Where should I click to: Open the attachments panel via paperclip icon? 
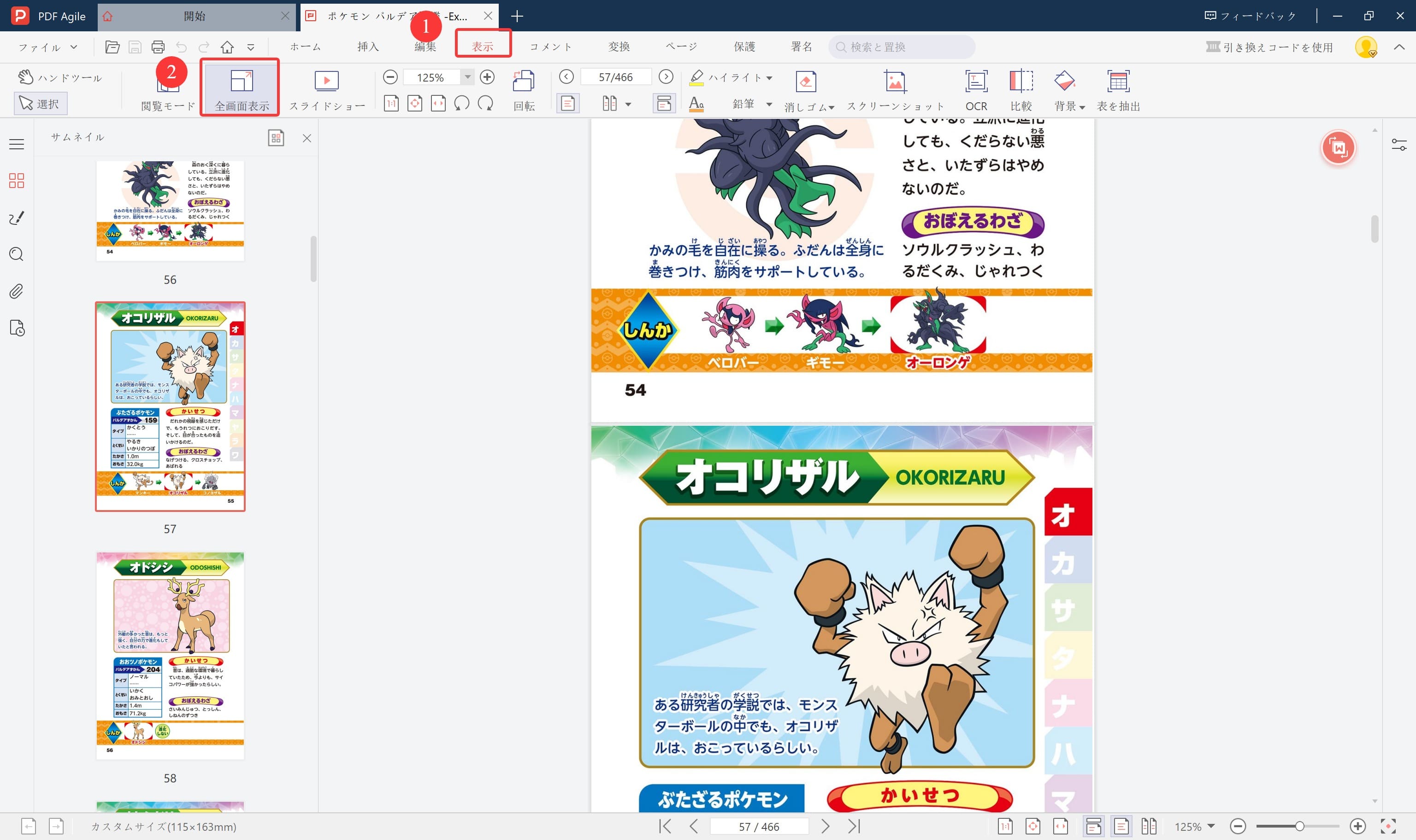pyautogui.click(x=16, y=291)
